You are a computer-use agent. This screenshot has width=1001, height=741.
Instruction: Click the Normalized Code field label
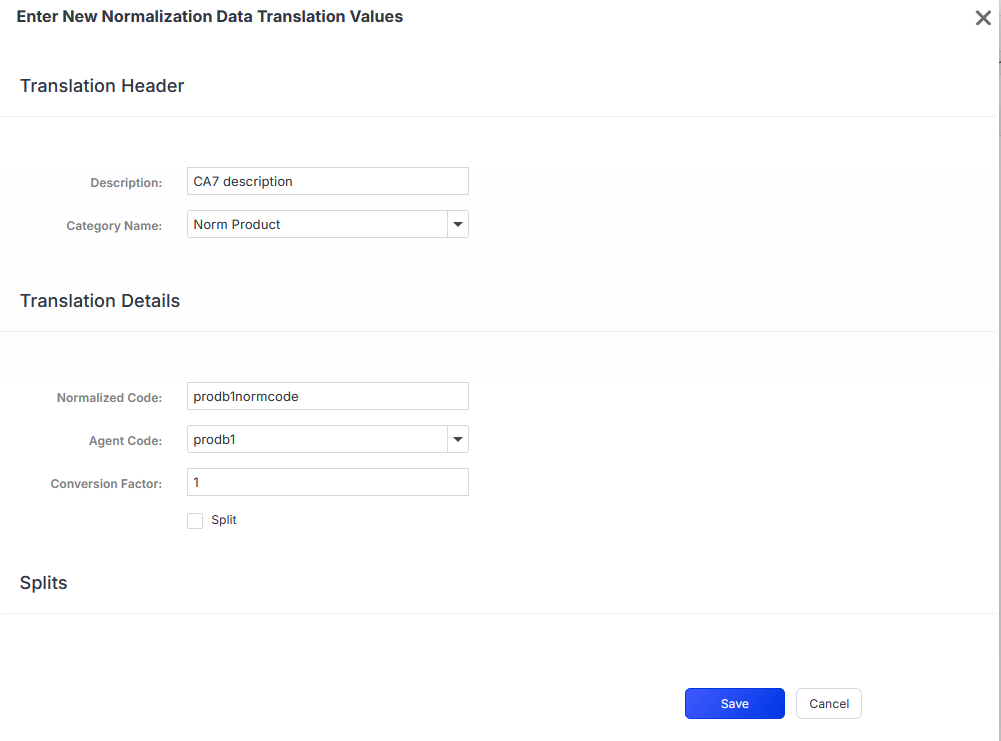(x=109, y=398)
